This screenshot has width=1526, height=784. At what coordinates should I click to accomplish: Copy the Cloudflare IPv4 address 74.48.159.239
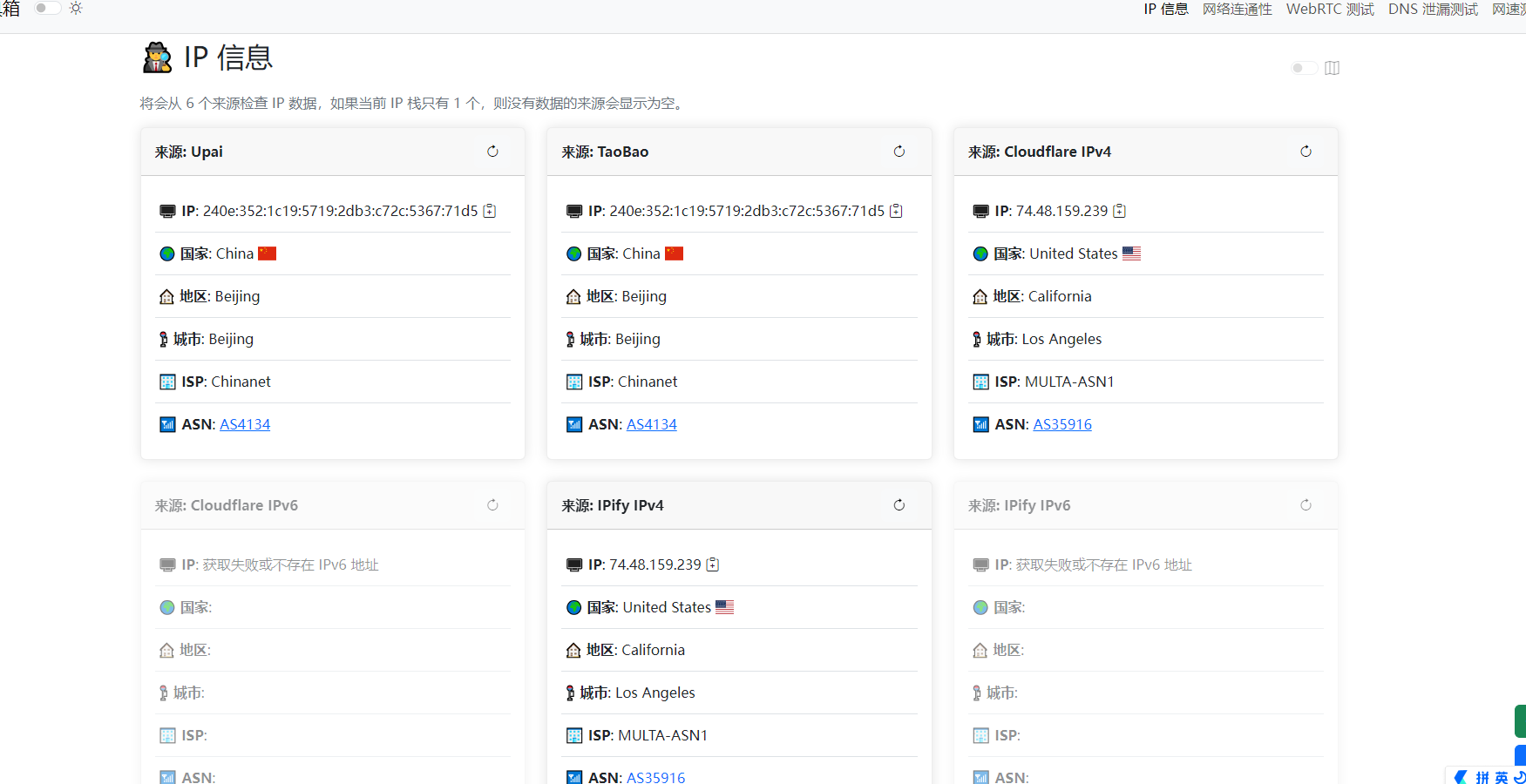pos(1120,211)
